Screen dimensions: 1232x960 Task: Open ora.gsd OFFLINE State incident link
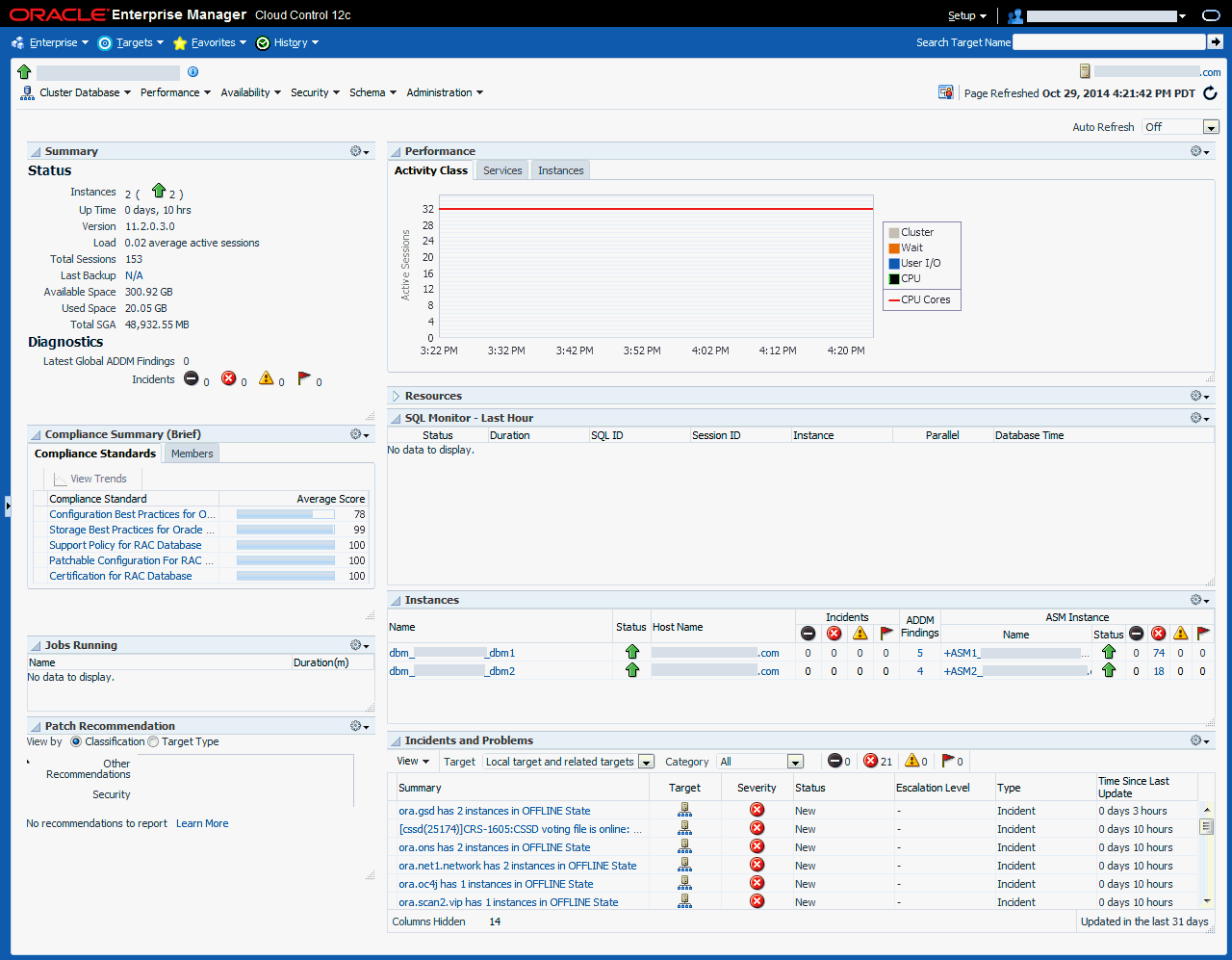pyautogui.click(x=495, y=811)
